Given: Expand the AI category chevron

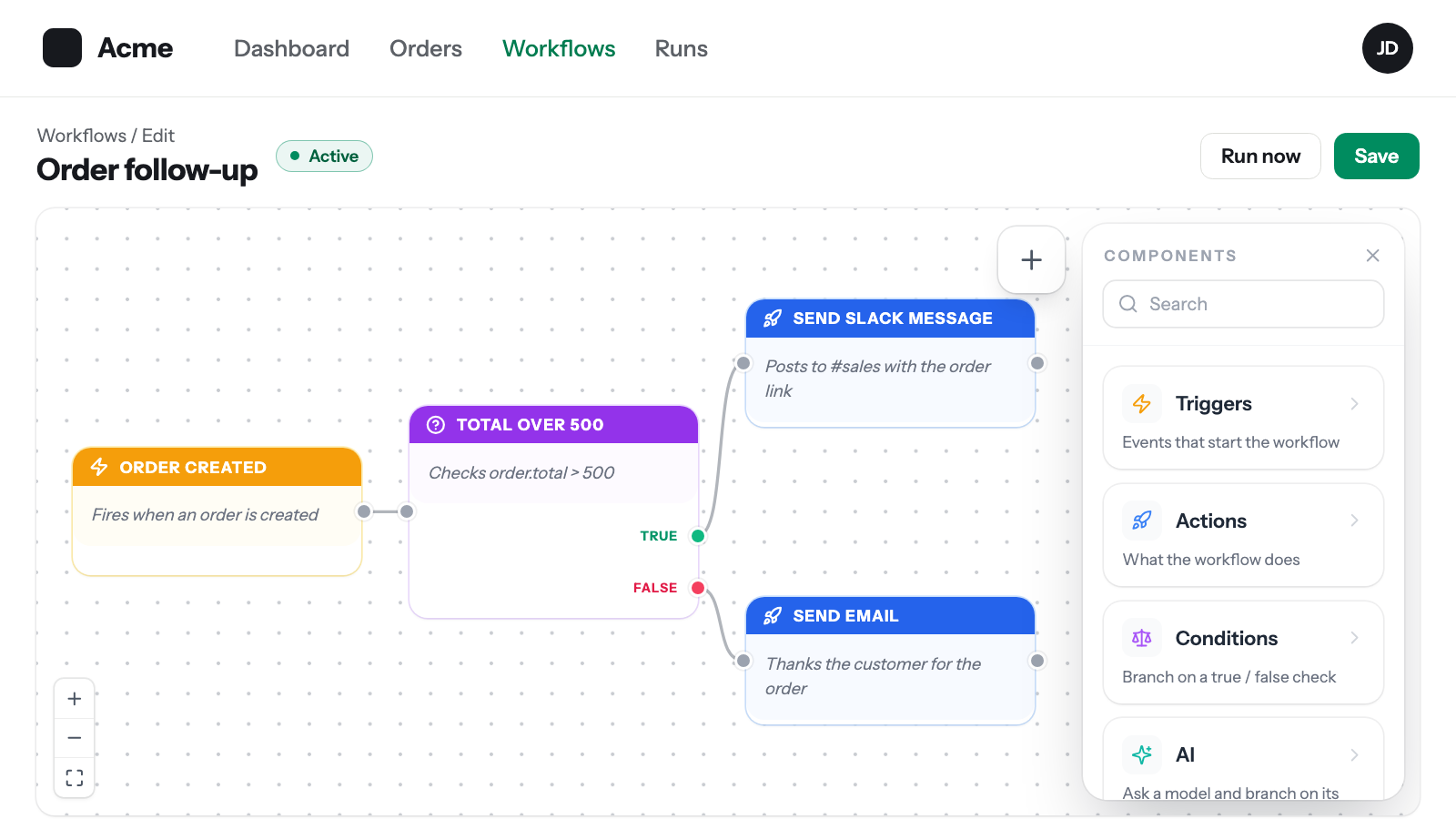Looking at the screenshot, I should 1354,754.
